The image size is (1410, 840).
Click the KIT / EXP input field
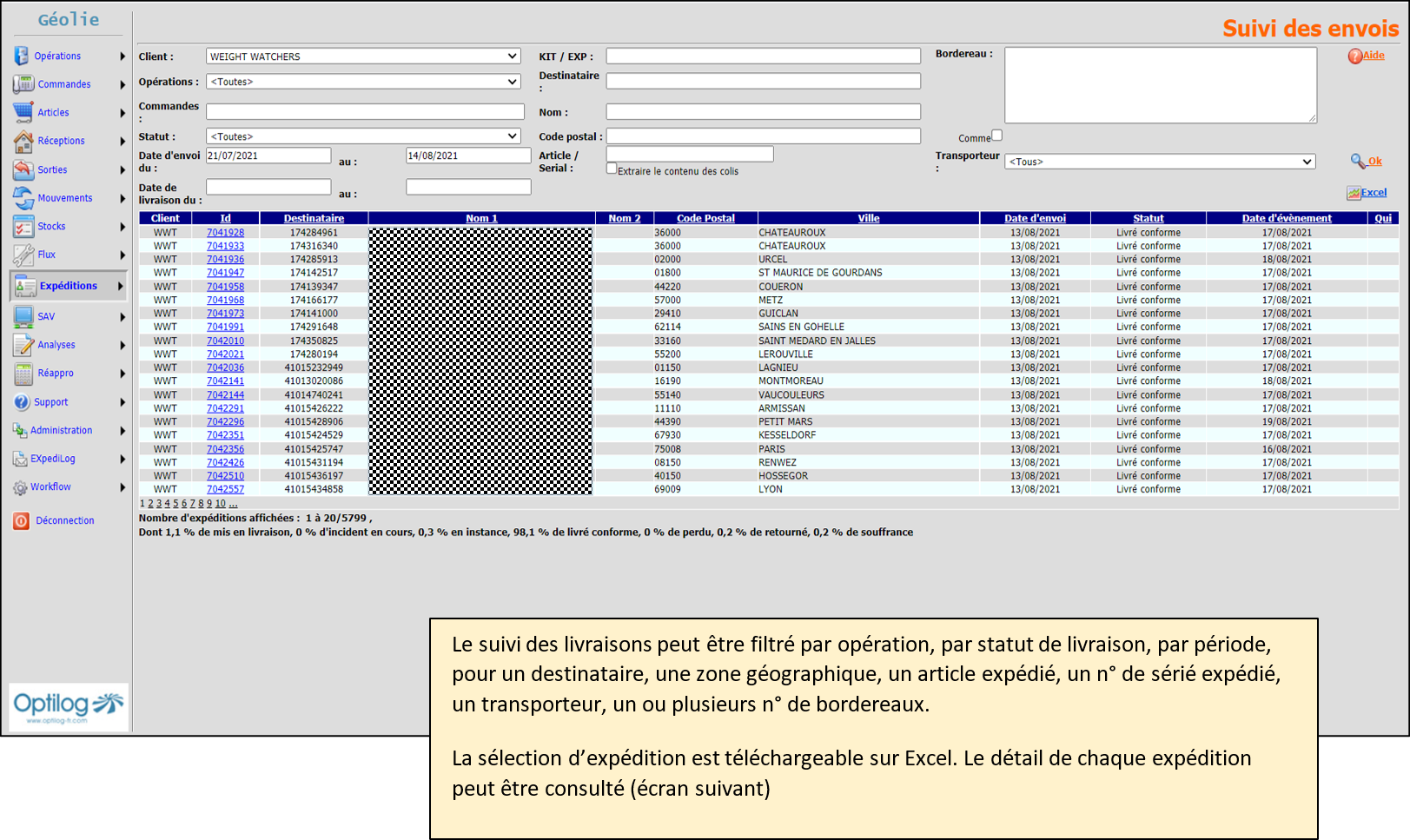(763, 56)
